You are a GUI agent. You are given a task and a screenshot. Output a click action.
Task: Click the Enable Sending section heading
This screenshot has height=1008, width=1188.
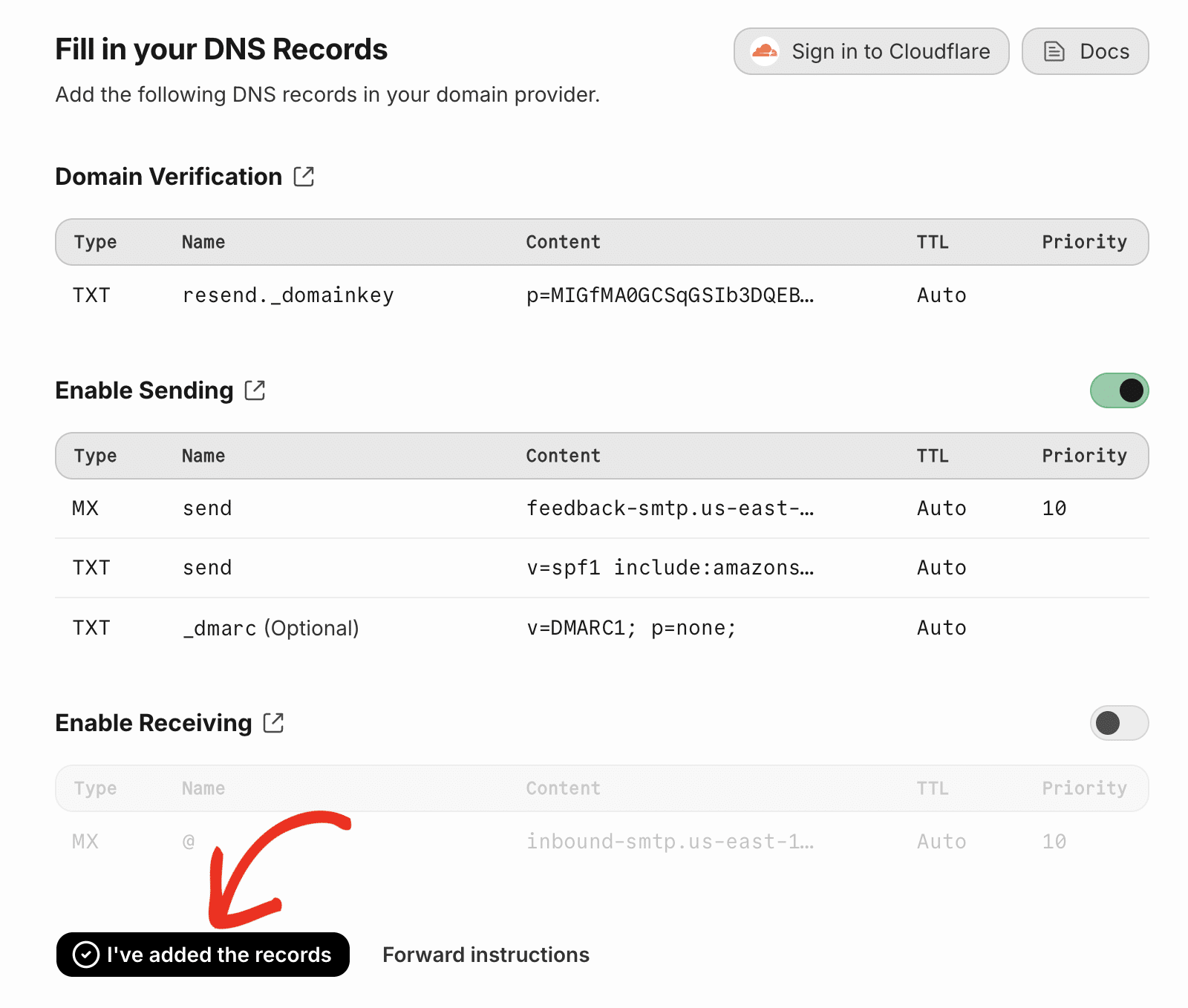(144, 390)
